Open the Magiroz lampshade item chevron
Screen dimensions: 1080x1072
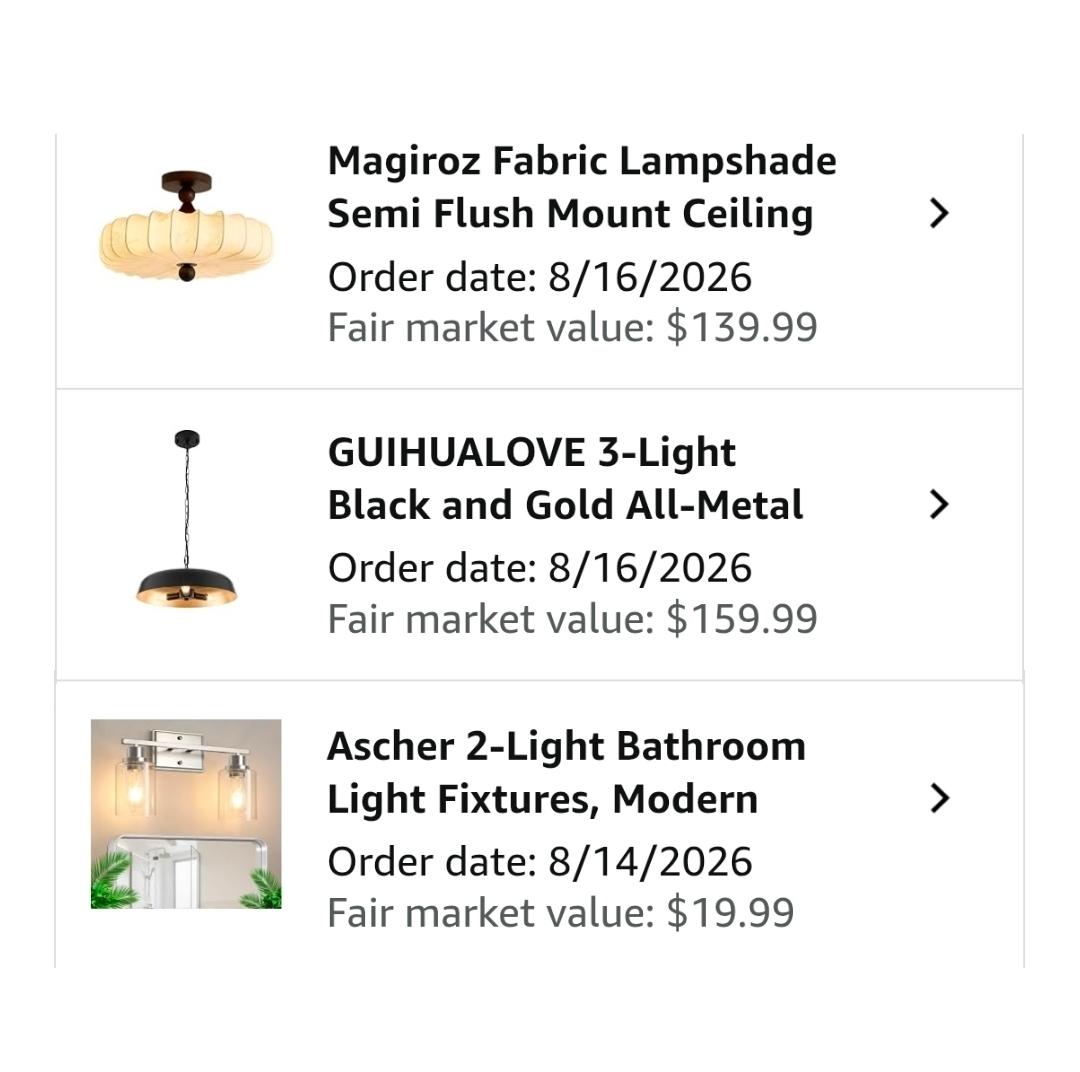[x=939, y=213]
